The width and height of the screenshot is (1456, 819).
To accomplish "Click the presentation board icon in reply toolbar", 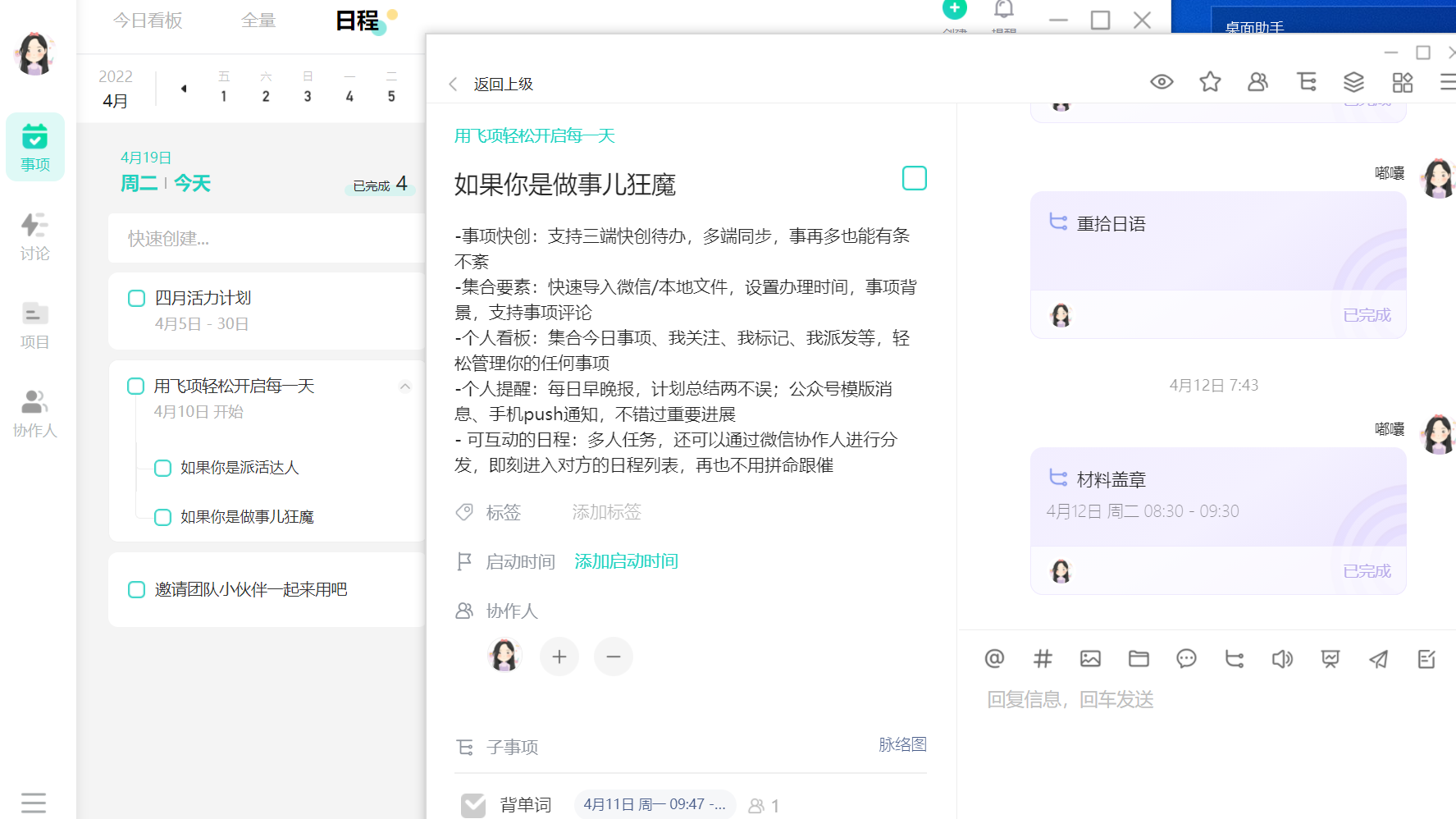I will point(1330,658).
